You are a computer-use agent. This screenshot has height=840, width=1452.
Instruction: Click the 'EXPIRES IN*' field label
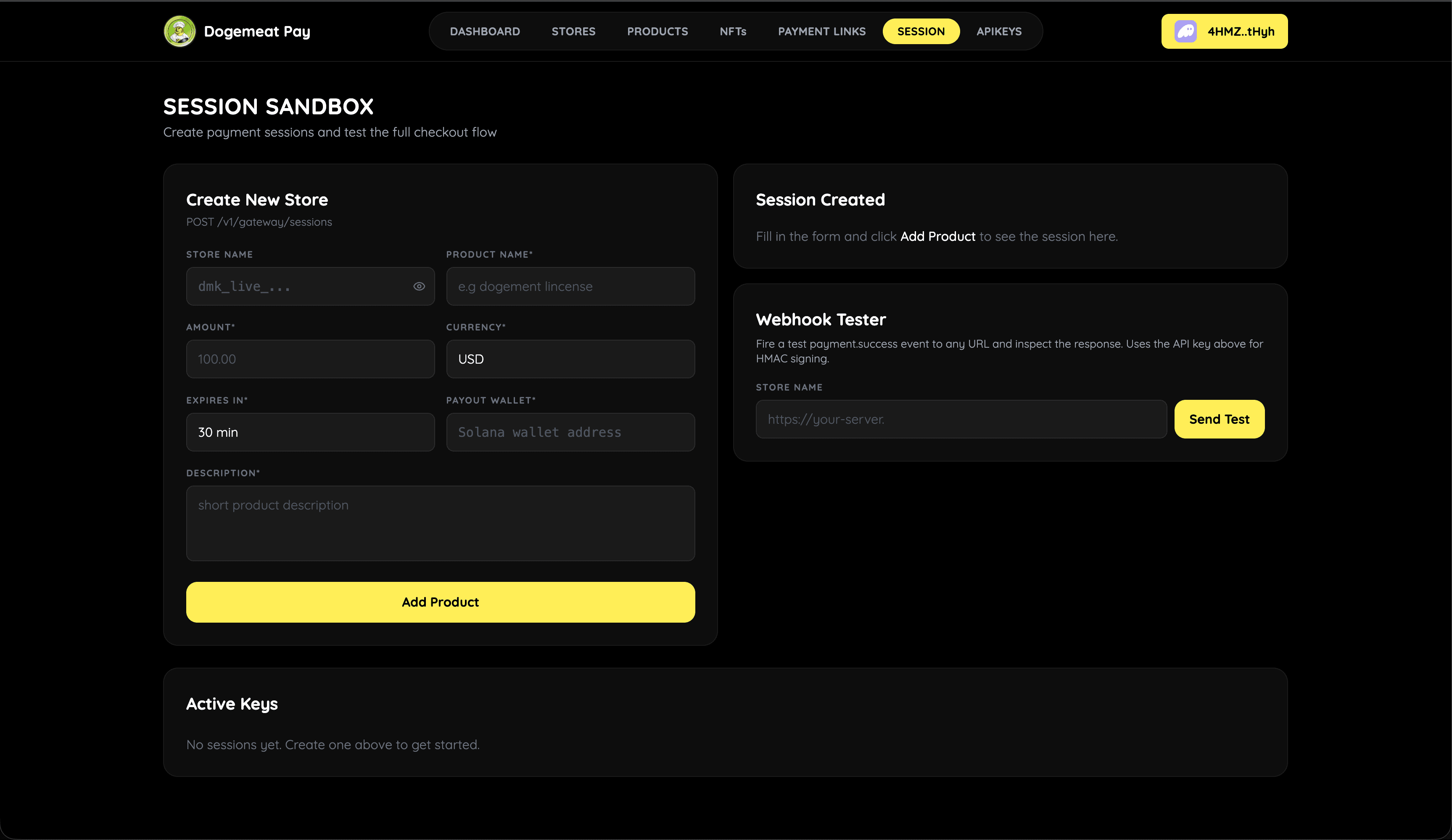point(216,400)
